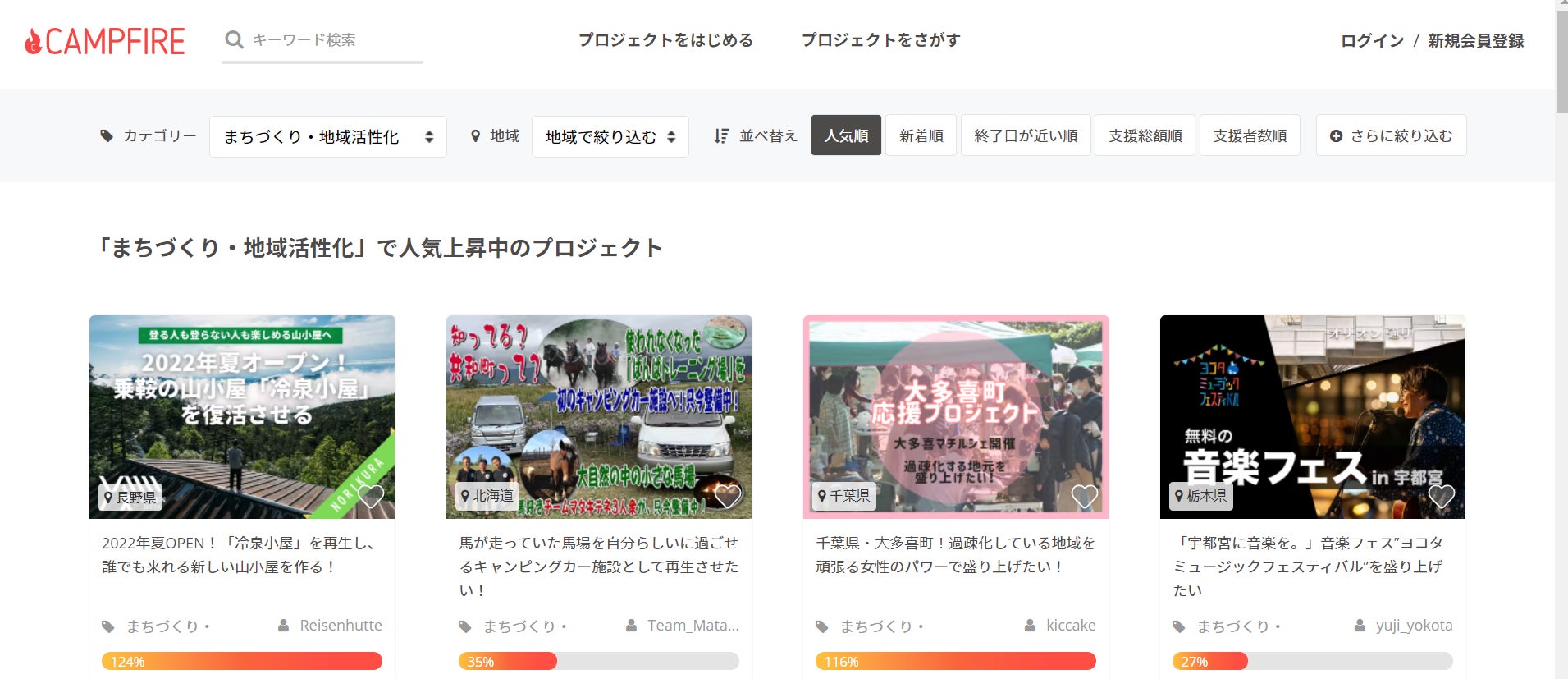Open プロジェクトをはじめる link

click(665, 40)
